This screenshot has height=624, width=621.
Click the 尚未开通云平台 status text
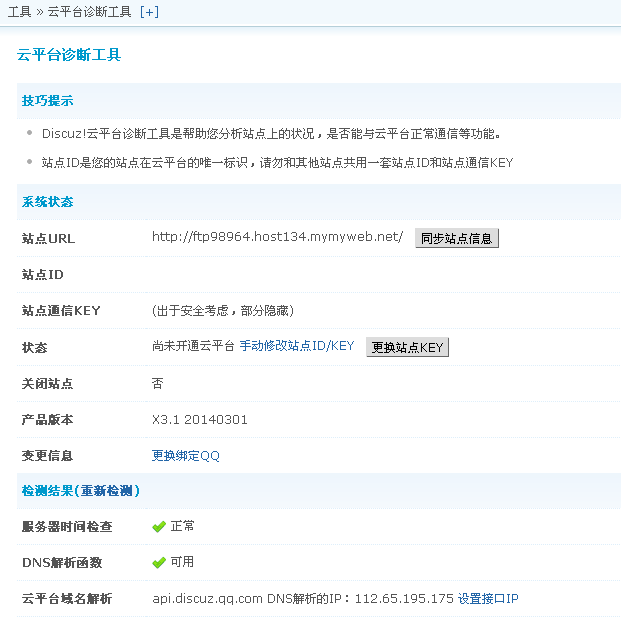(x=193, y=346)
